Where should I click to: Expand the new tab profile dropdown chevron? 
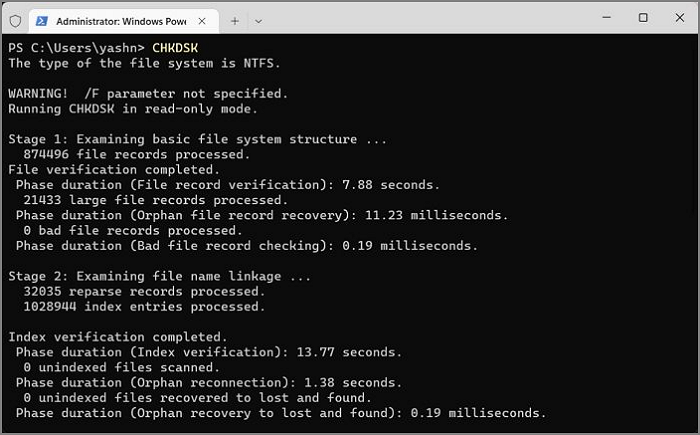[x=259, y=19]
